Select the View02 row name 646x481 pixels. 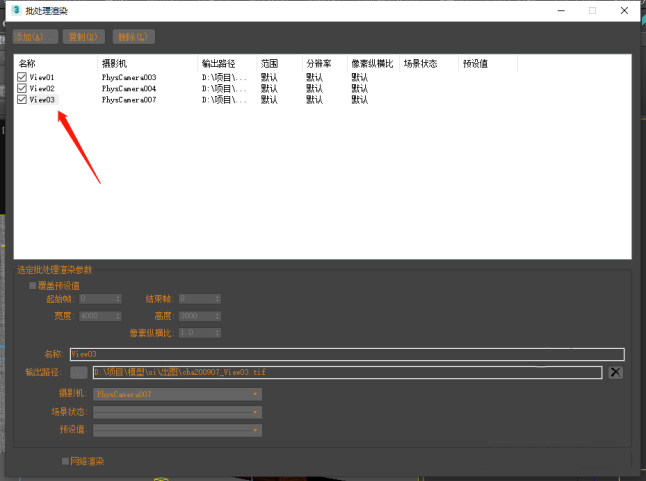(42, 88)
